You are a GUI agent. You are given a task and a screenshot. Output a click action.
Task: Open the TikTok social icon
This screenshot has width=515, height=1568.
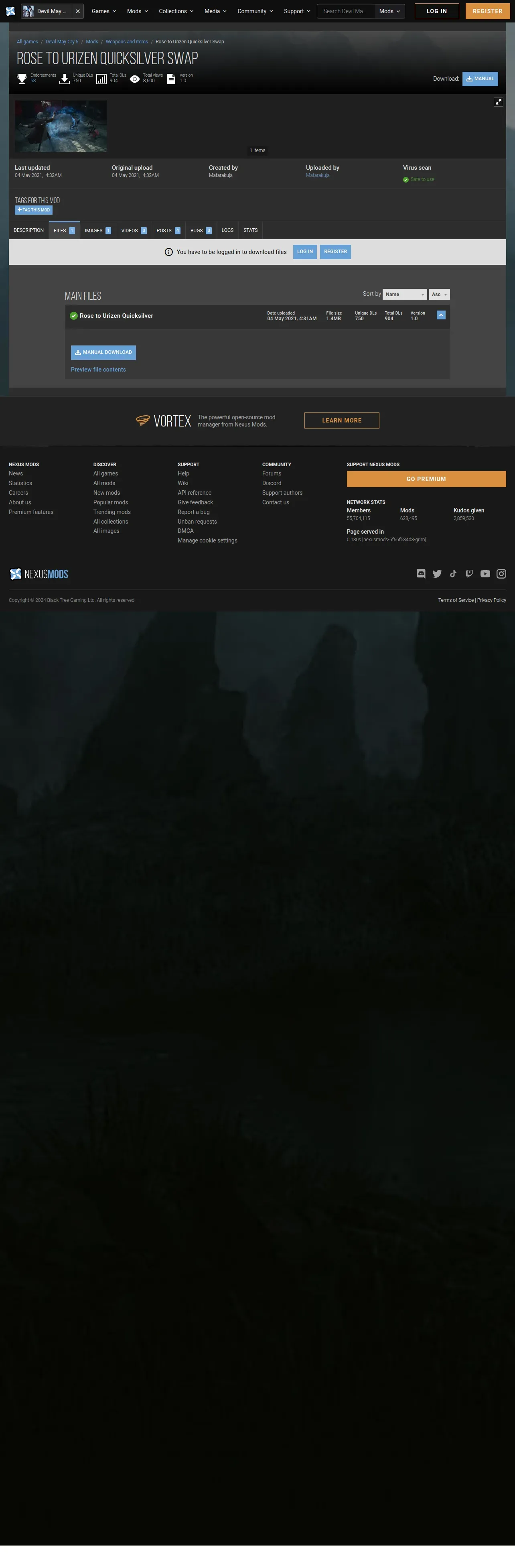point(453,573)
